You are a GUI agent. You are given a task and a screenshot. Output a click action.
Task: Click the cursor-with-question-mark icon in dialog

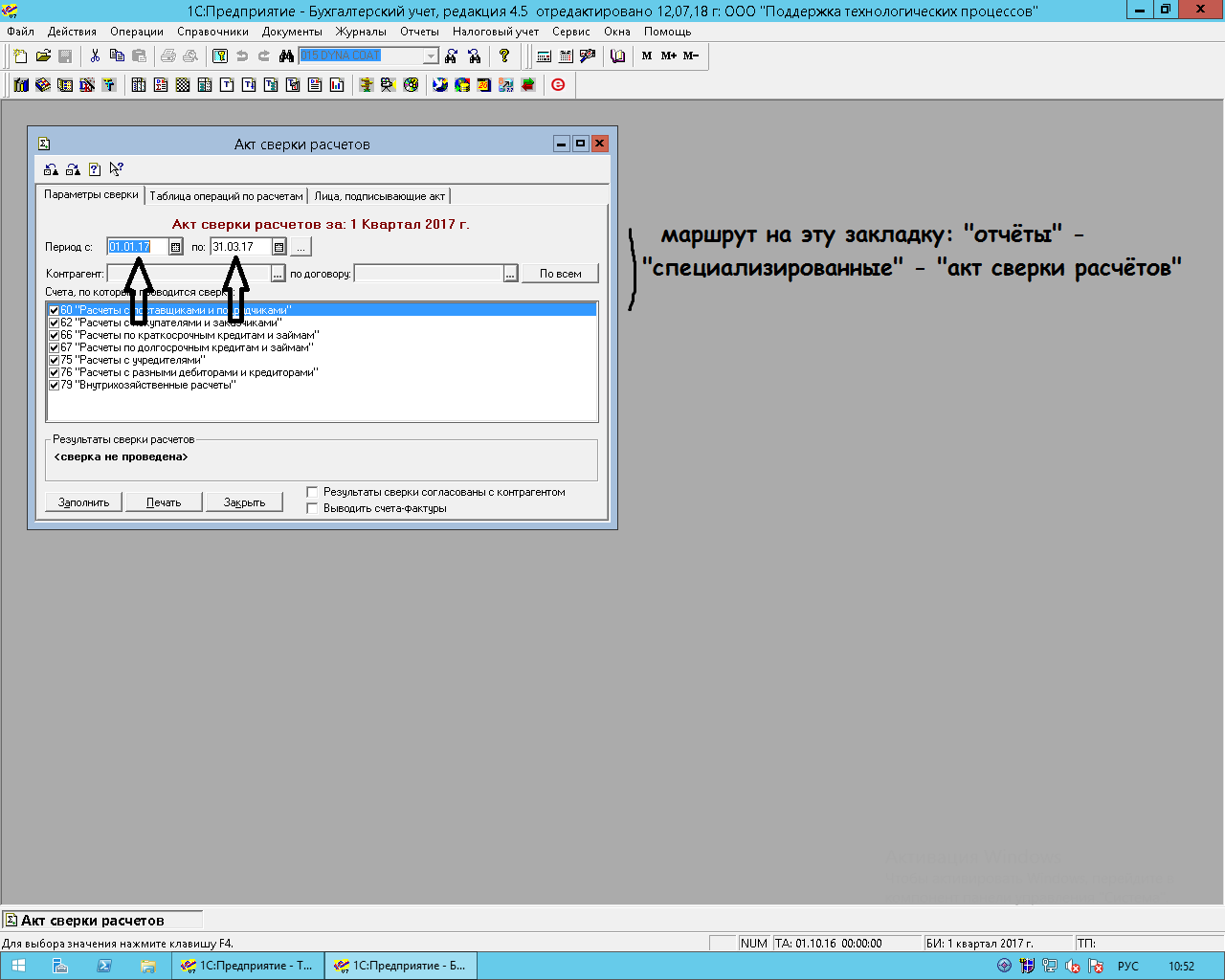116,169
